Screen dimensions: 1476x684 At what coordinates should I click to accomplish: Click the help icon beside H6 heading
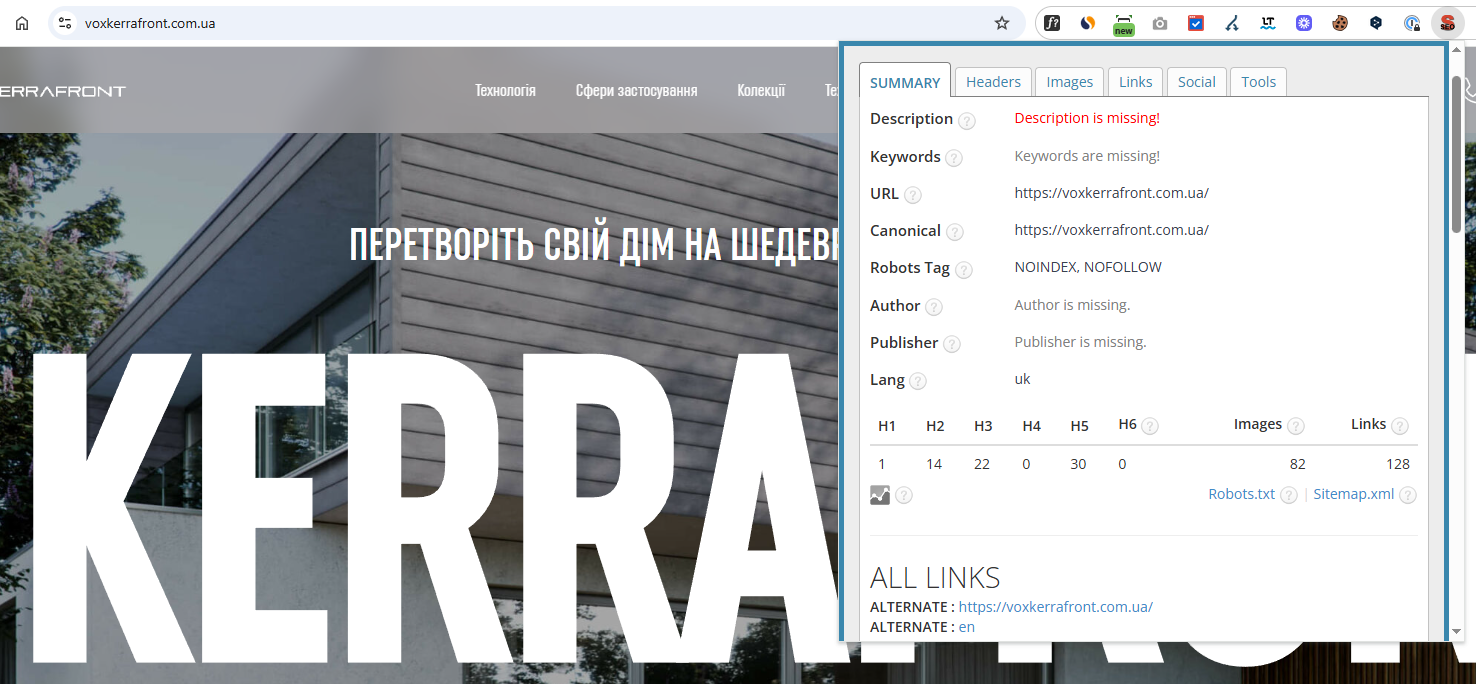(1150, 426)
